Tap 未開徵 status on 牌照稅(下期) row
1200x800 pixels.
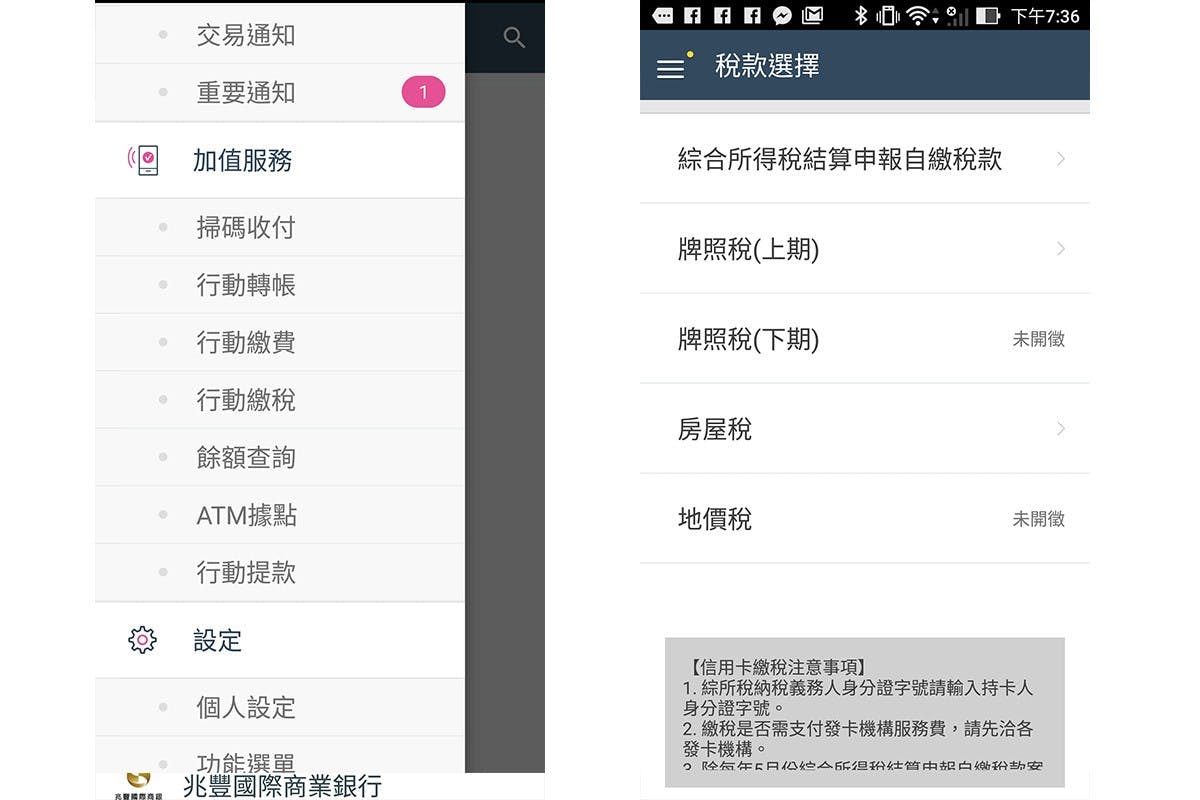pos(1038,339)
